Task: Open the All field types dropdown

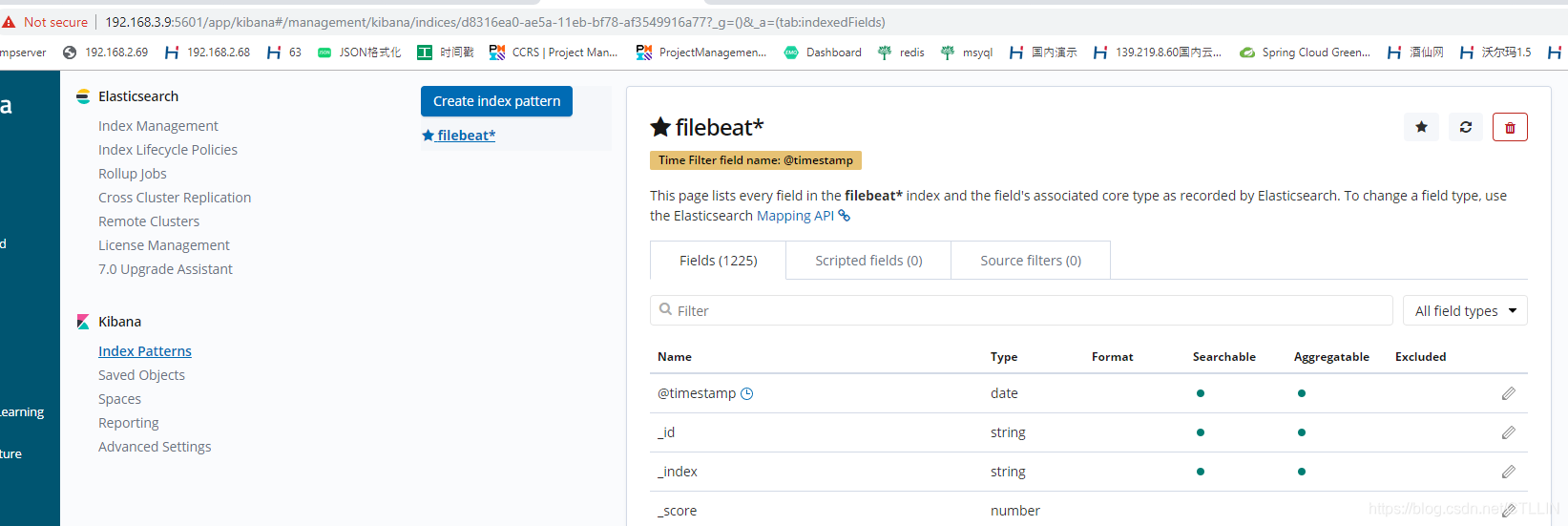Action: tap(1465, 311)
